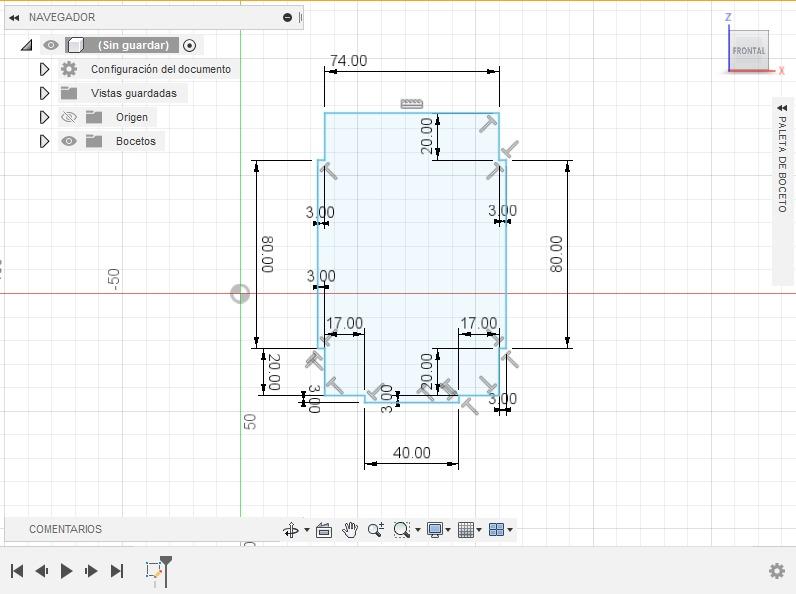The height and width of the screenshot is (594, 796).
Task: Open the zoom fit dropdown arrow
Action: [x=418, y=530]
